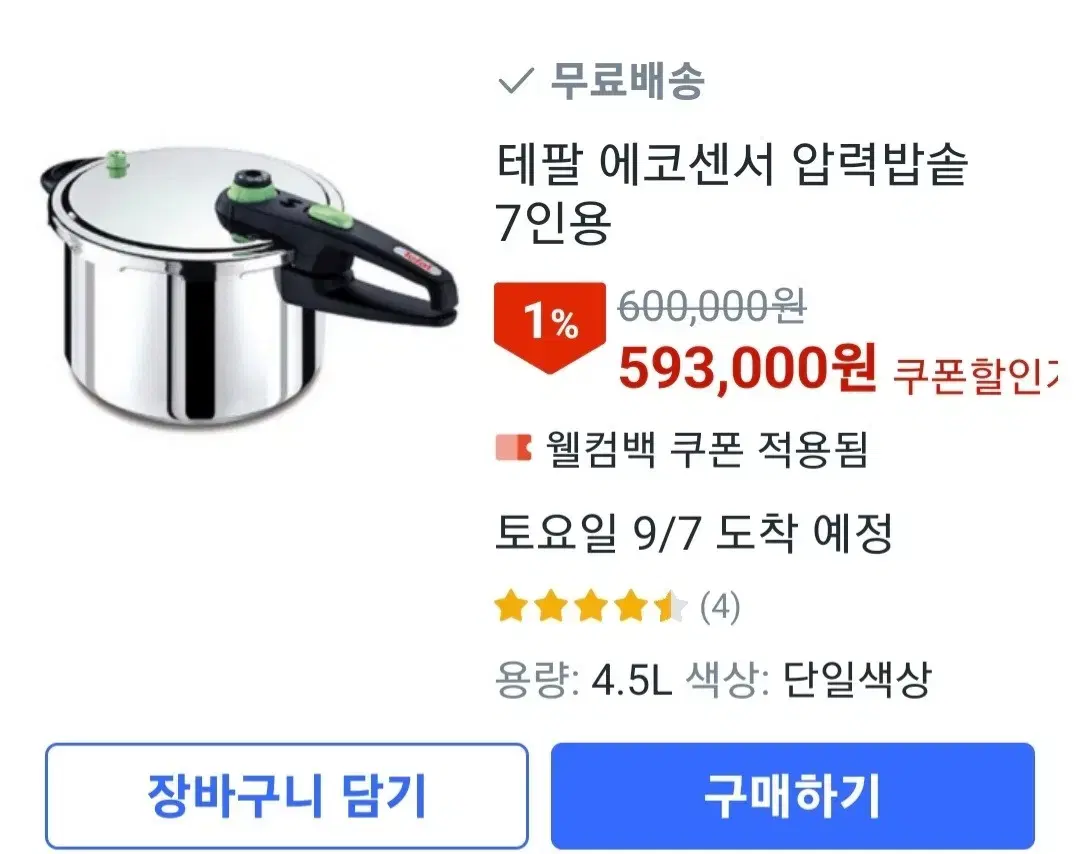Click the third gold rating star
1080x854 pixels.
tap(591, 607)
